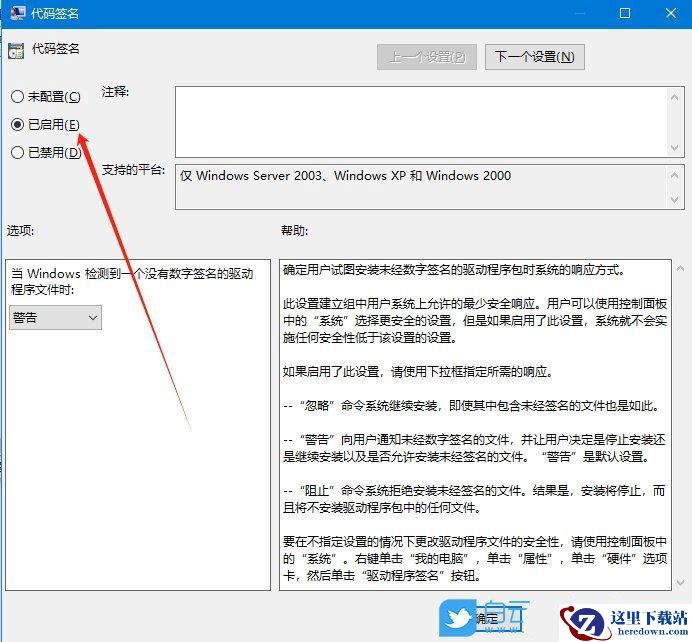Click the help paragraph about "忽略" option
The image size is (692, 642).
pyautogui.click(x=472, y=405)
